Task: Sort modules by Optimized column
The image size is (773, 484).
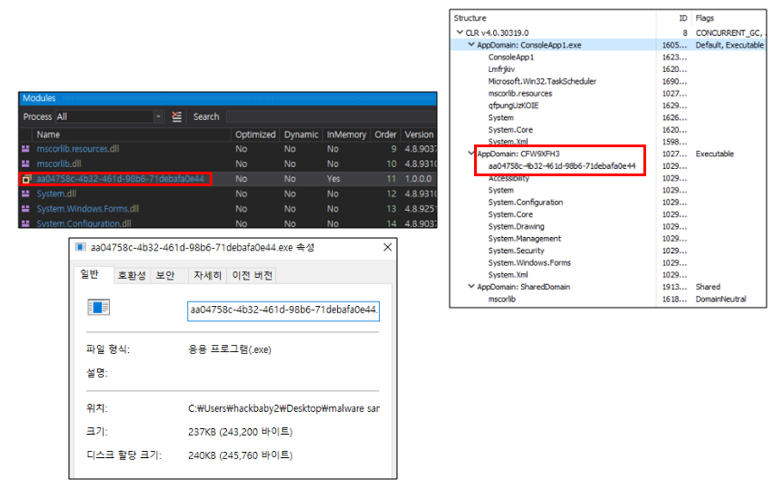Action: [x=255, y=135]
